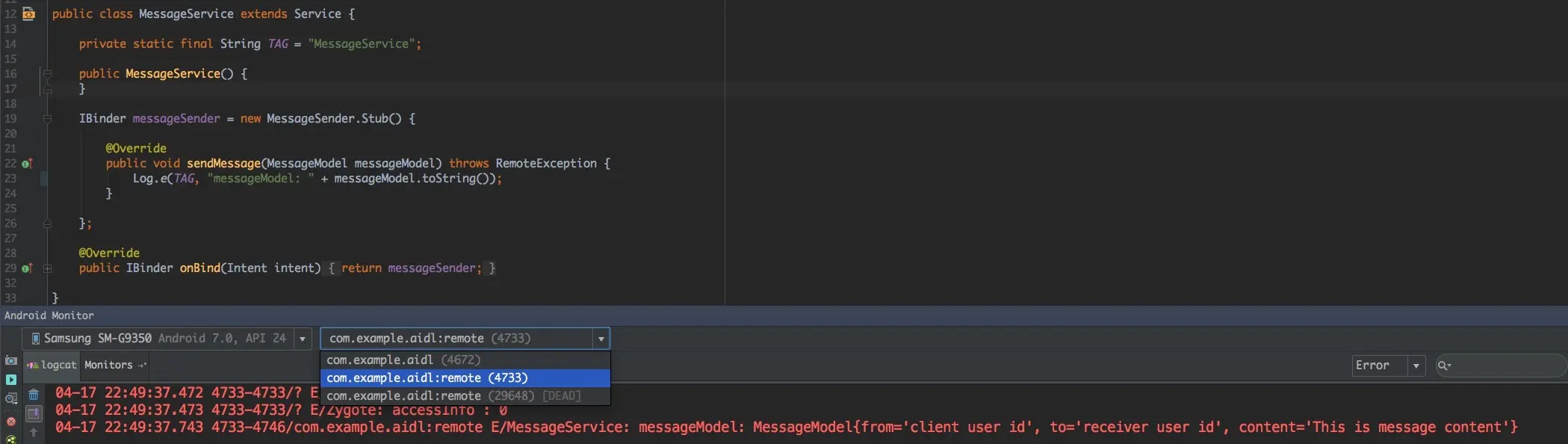Select com.example.aidl (4672) process
Image resolution: width=1568 pixels, height=444 pixels.
tap(465, 360)
